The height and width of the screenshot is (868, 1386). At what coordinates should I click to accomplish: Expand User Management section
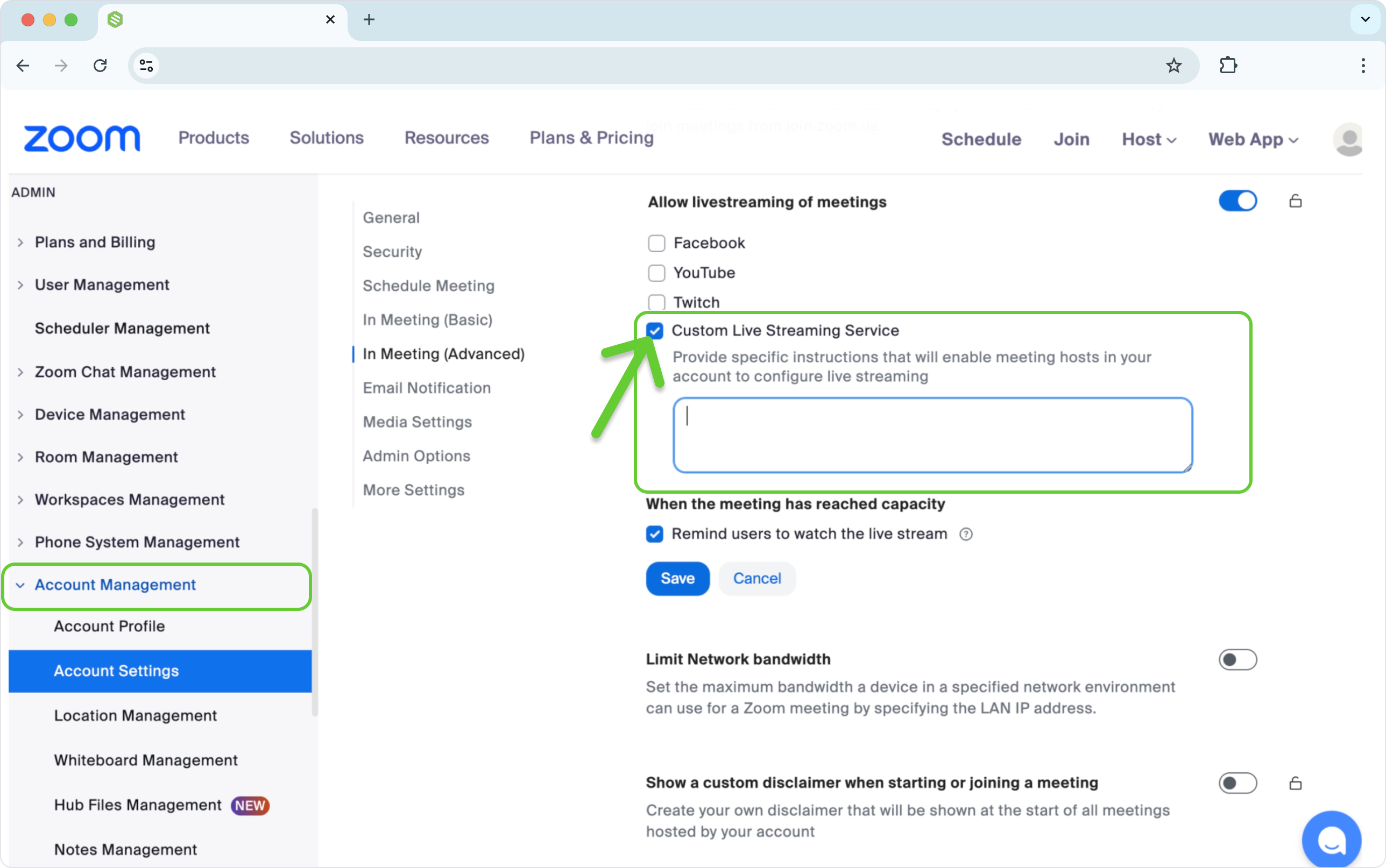[20, 286]
